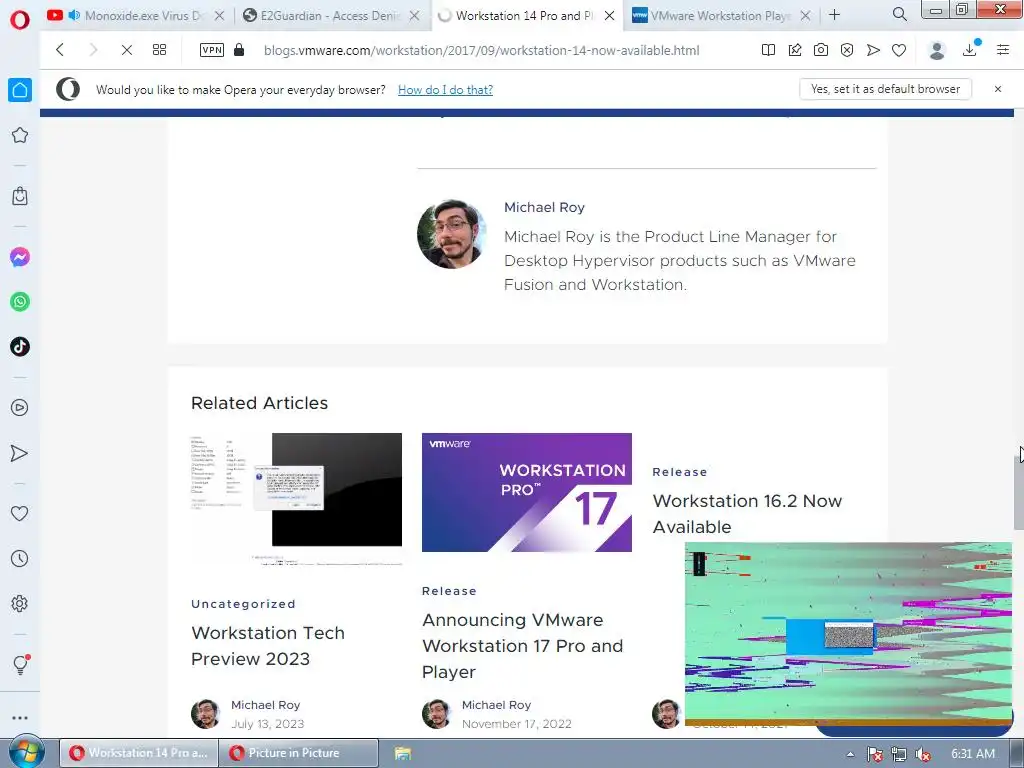Open sidebar My Flow arrow icon
Image resolution: width=1024 pixels, height=768 pixels.
tap(20, 453)
